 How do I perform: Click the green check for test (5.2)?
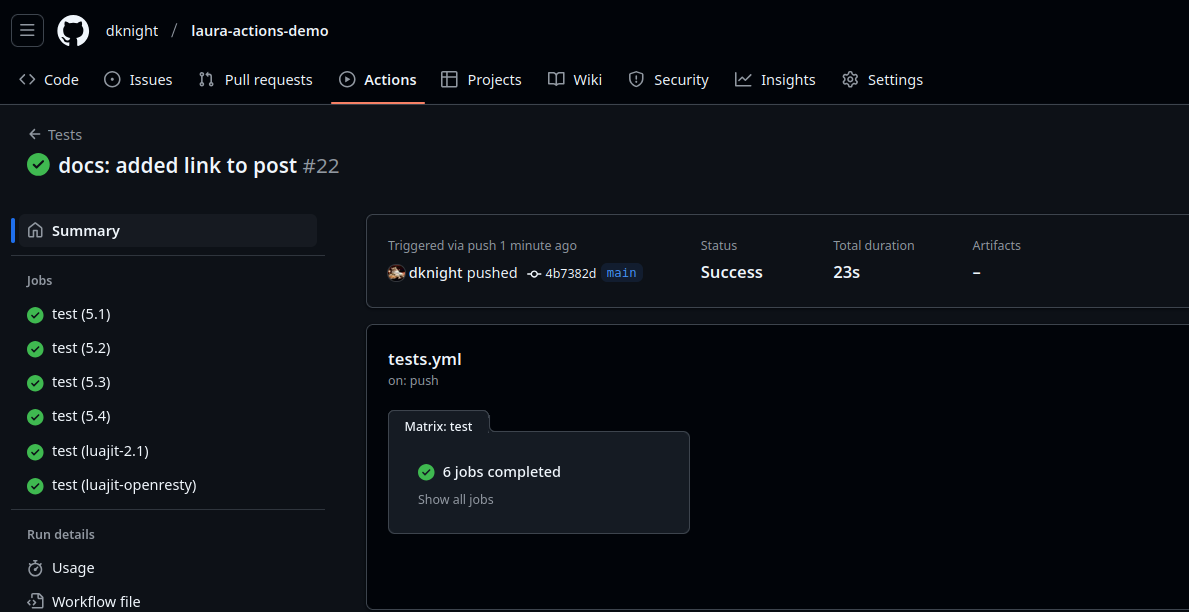(35, 349)
